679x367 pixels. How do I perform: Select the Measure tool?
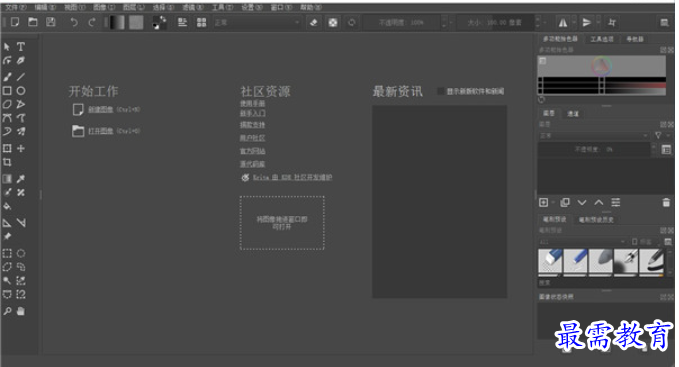pos(20,223)
